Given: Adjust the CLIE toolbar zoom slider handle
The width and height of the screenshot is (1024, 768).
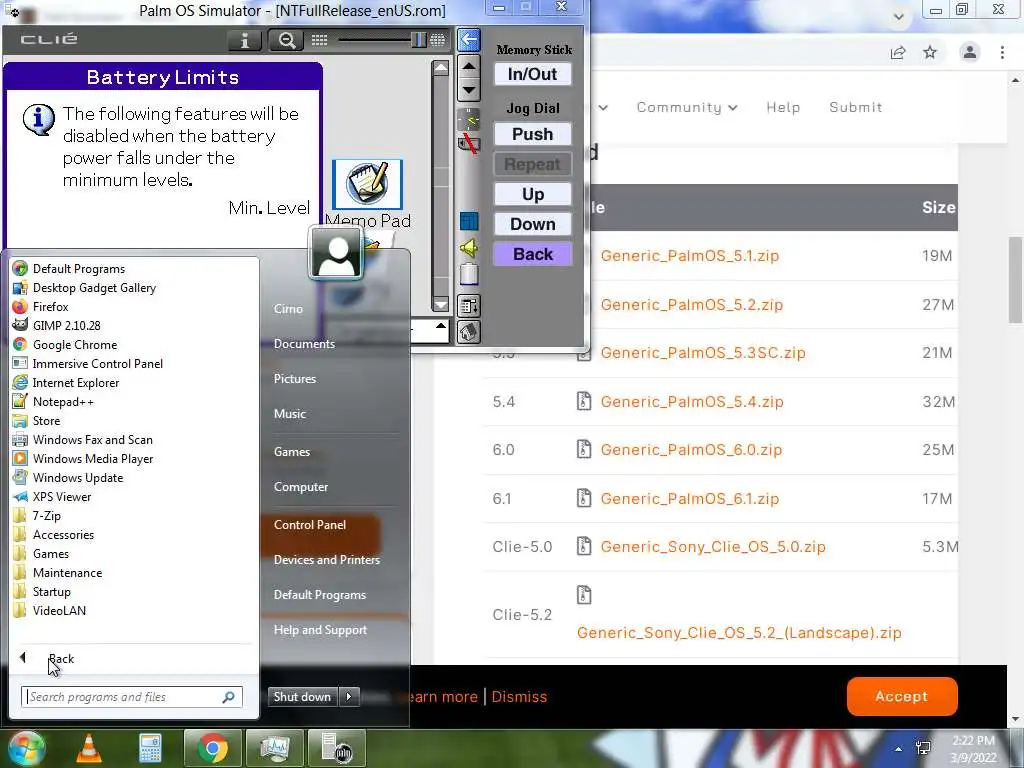Looking at the screenshot, I should click(419, 40).
